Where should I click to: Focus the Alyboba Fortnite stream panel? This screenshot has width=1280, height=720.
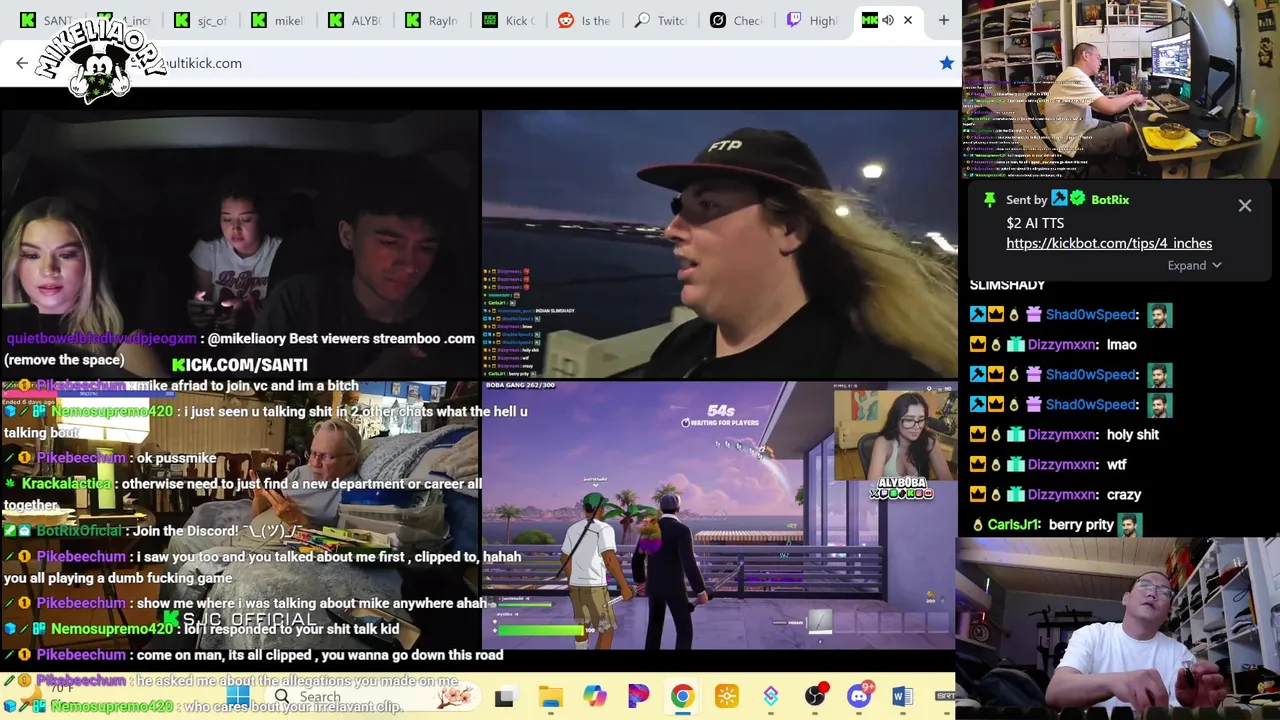tap(719, 515)
